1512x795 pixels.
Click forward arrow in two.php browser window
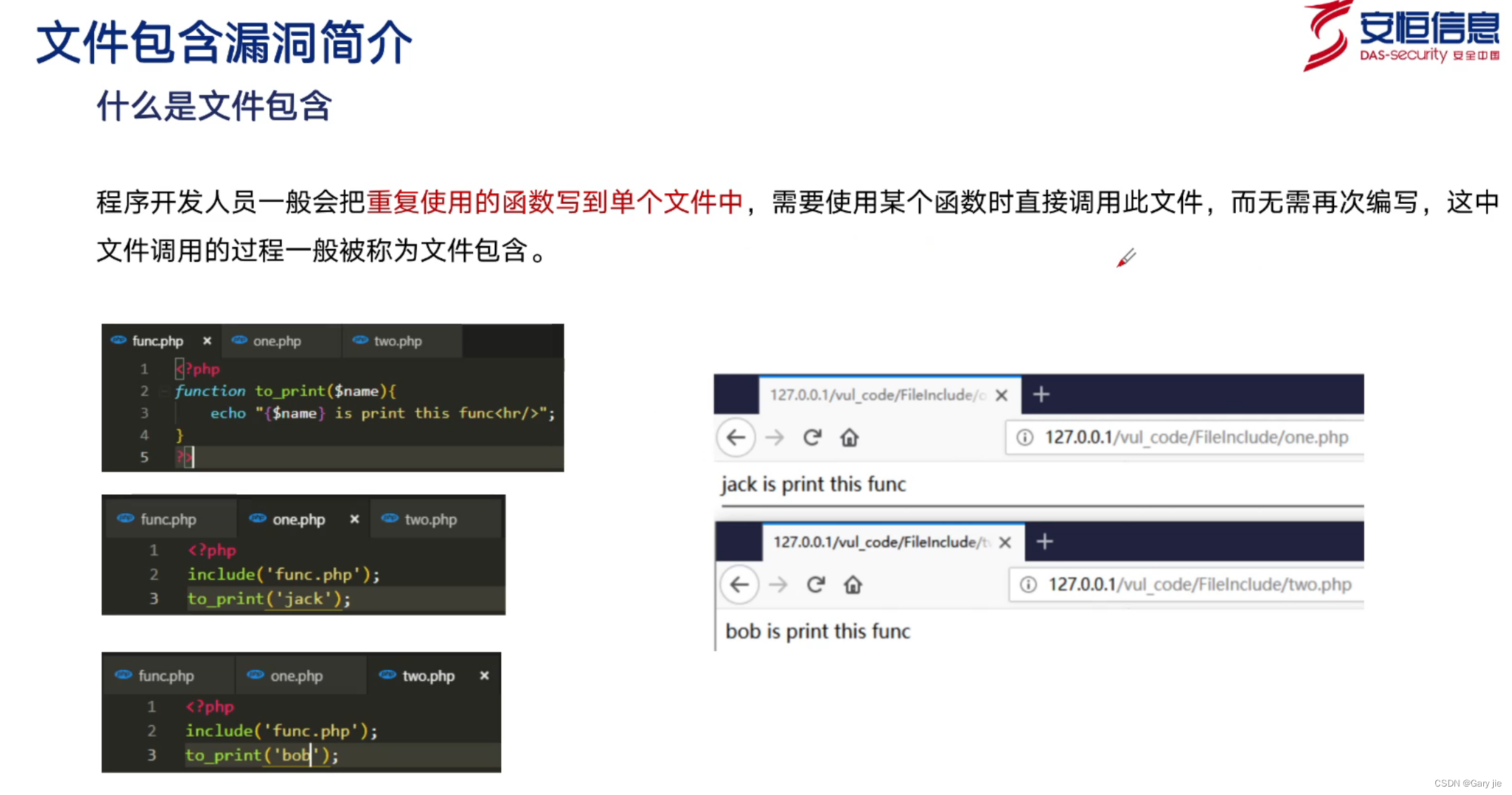[x=778, y=585]
